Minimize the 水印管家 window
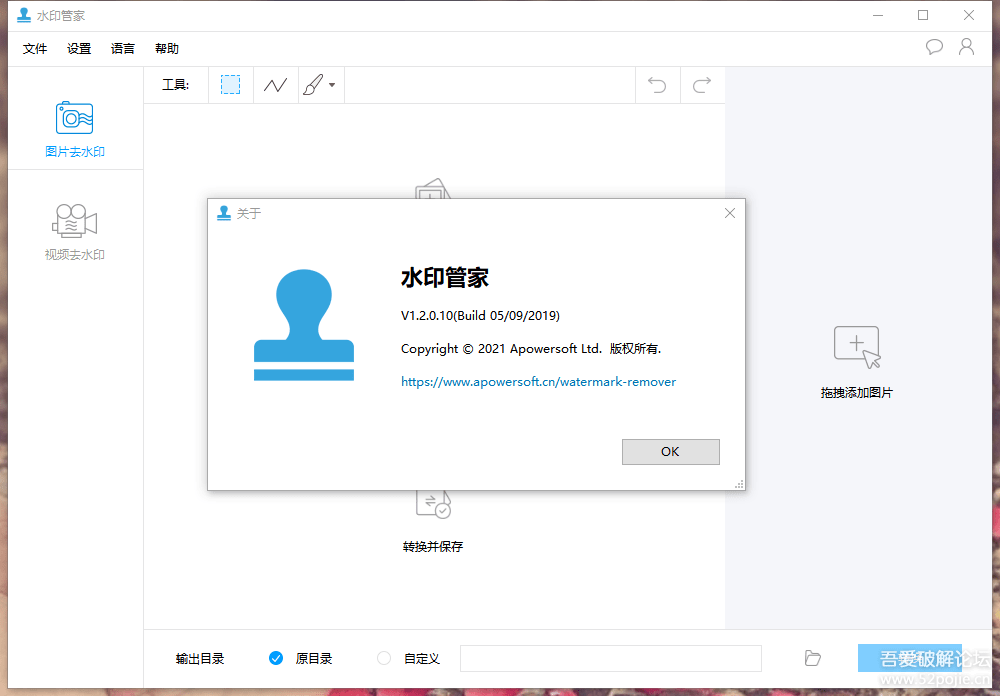The height and width of the screenshot is (696, 1000). tap(878, 15)
